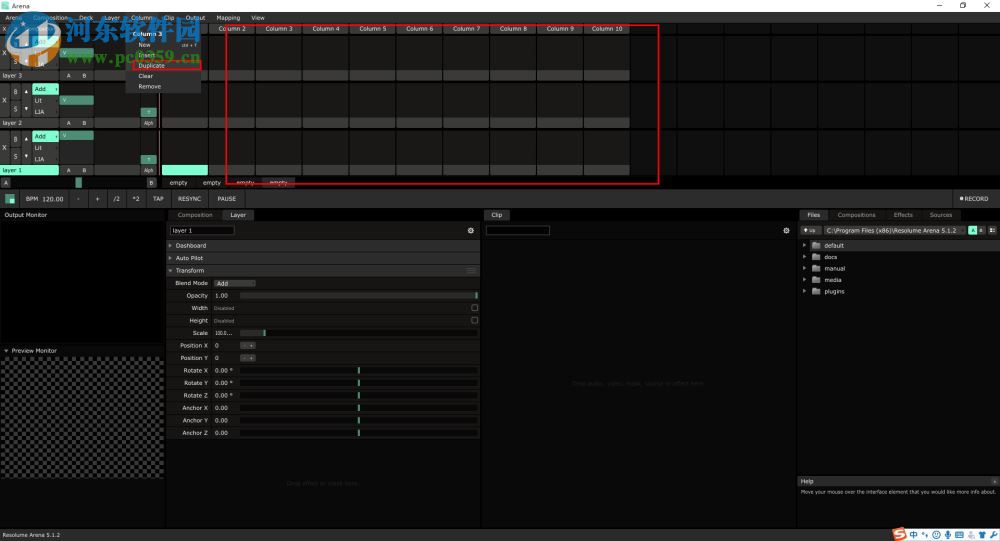Image resolution: width=1000 pixels, height=541 pixels.
Task: Move layer 1 down with arrow
Action: point(26,156)
